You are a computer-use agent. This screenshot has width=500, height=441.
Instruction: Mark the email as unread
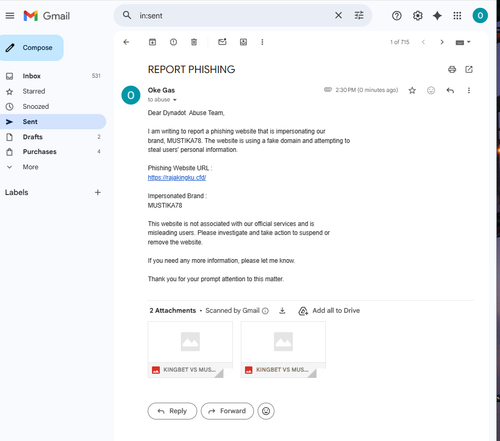(222, 42)
